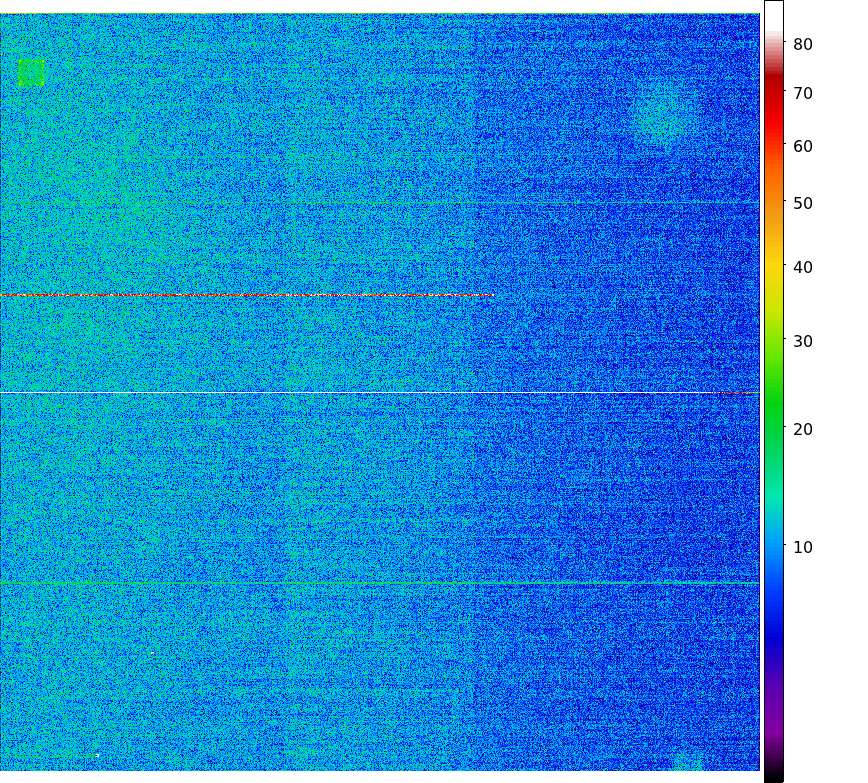The image size is (868, 783).
Task: Click the 50 tick label on colorbar
Action: 802,203
